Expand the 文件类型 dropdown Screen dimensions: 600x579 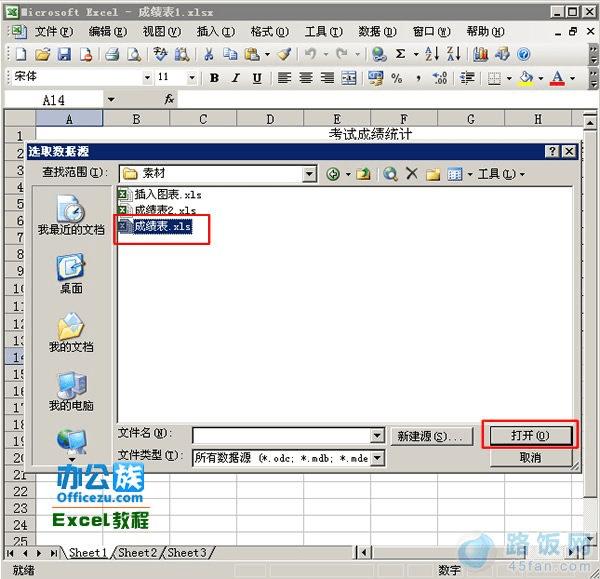[377, 458]
